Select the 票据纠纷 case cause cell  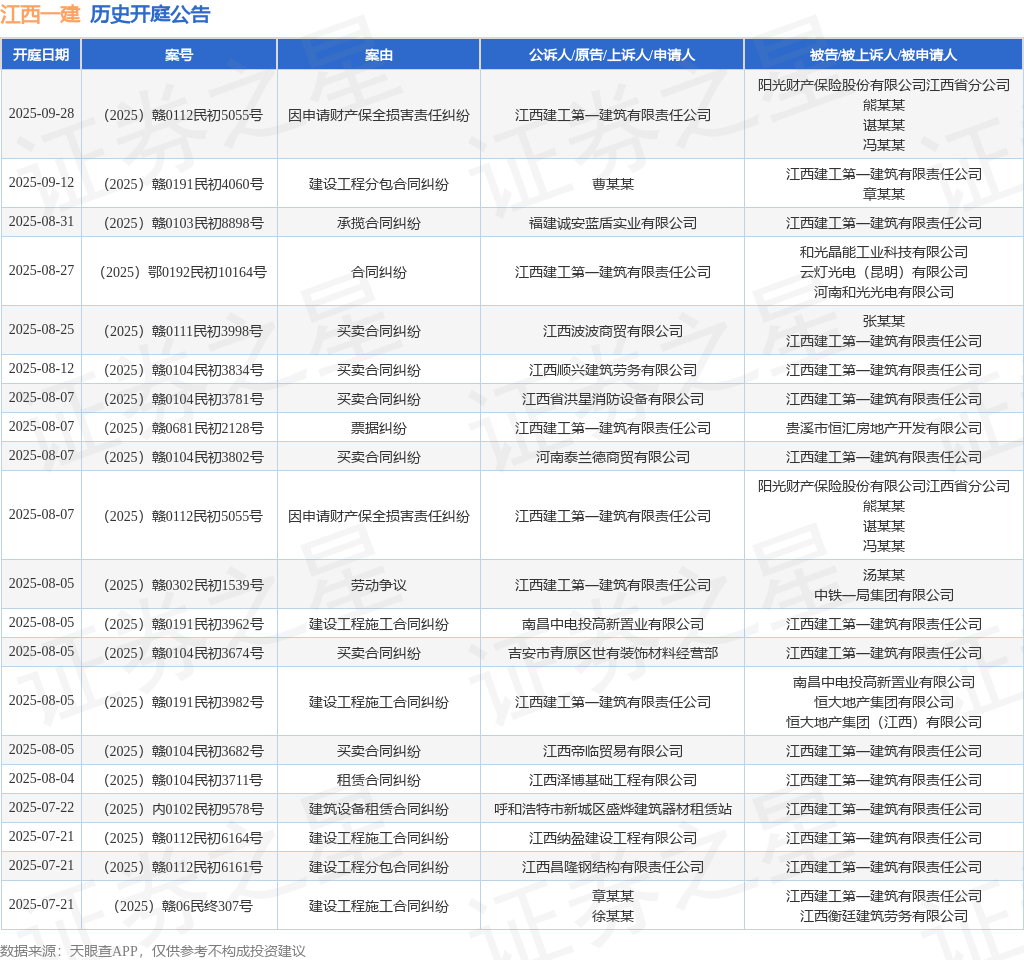click(x=379, y=428)
